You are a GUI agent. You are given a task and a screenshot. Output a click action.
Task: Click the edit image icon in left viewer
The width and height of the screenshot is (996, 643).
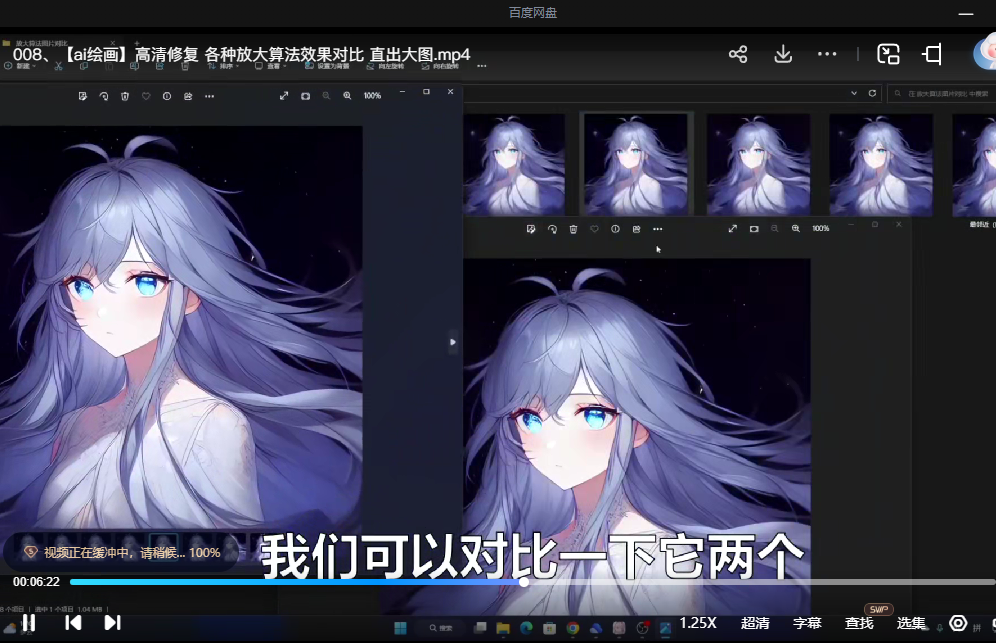pos(83,96)
